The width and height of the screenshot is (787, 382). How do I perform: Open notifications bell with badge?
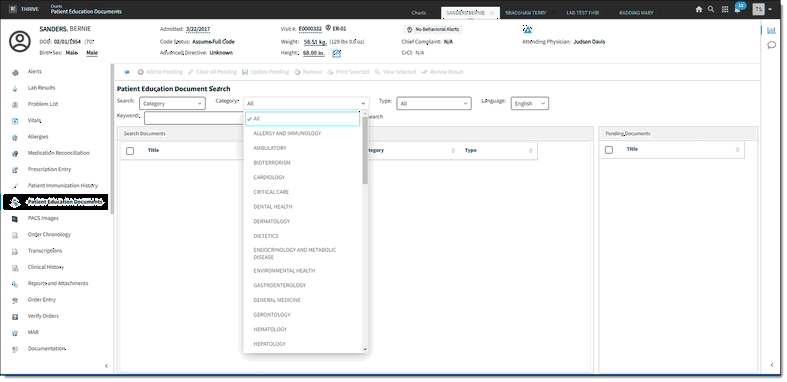tap(738, 9)
